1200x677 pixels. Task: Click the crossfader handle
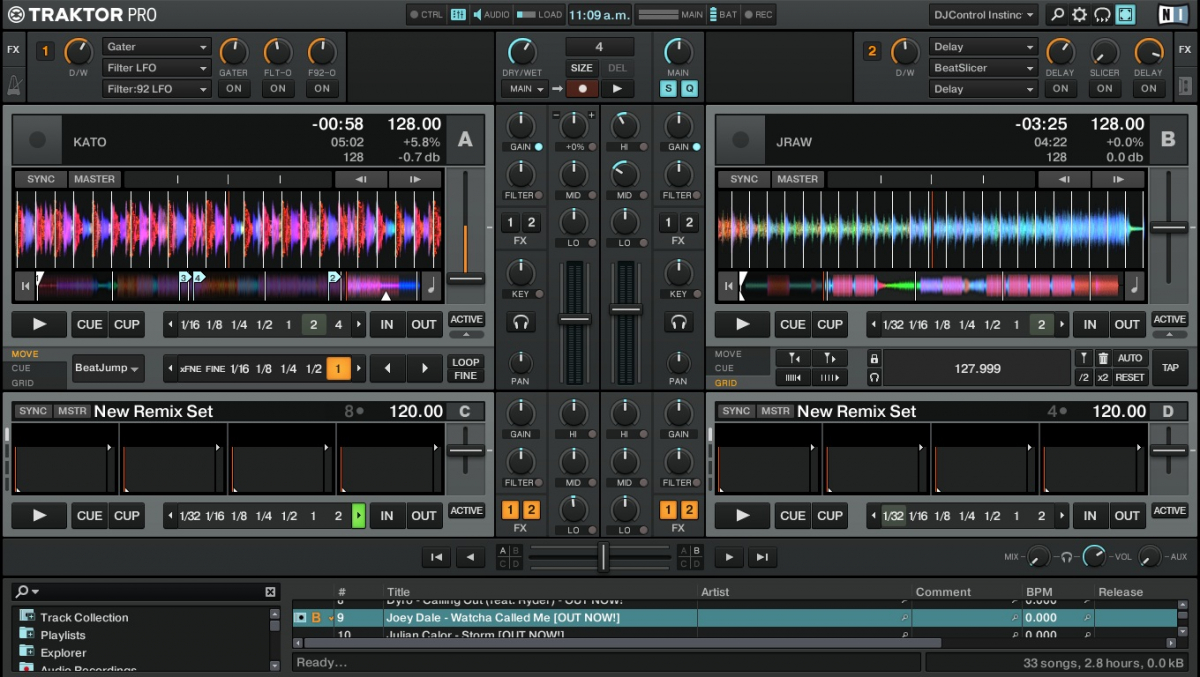tap(603, 557)
